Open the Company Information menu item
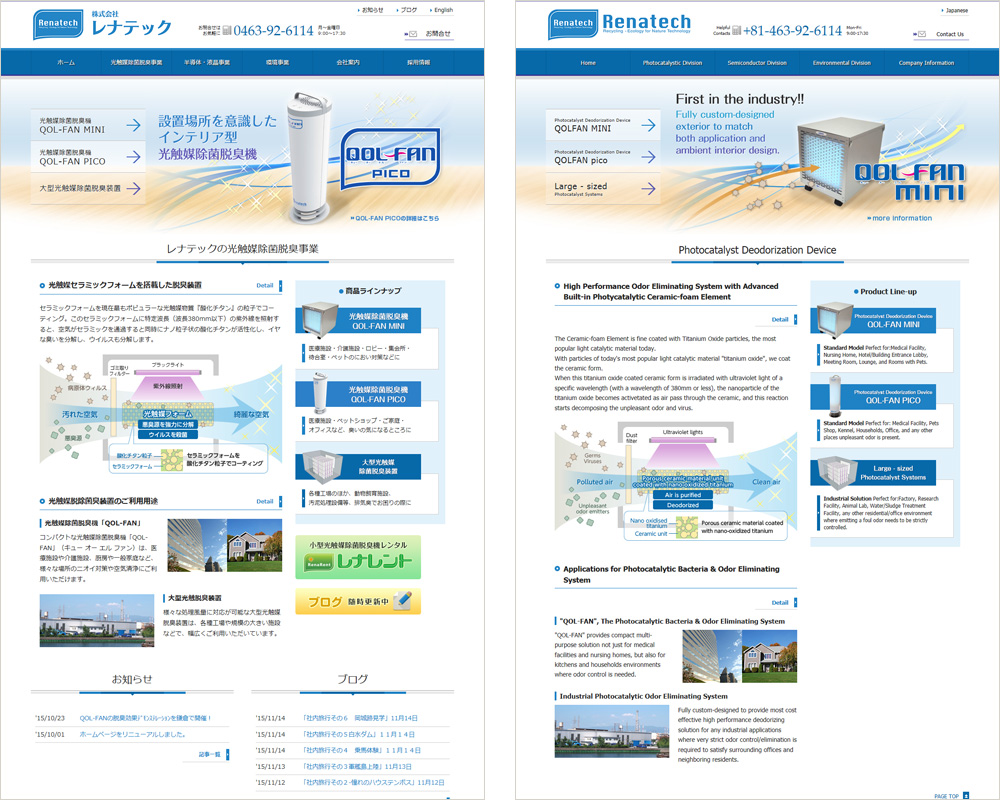This screenshot has width=1000, height=800. click(x=926, y=63)
